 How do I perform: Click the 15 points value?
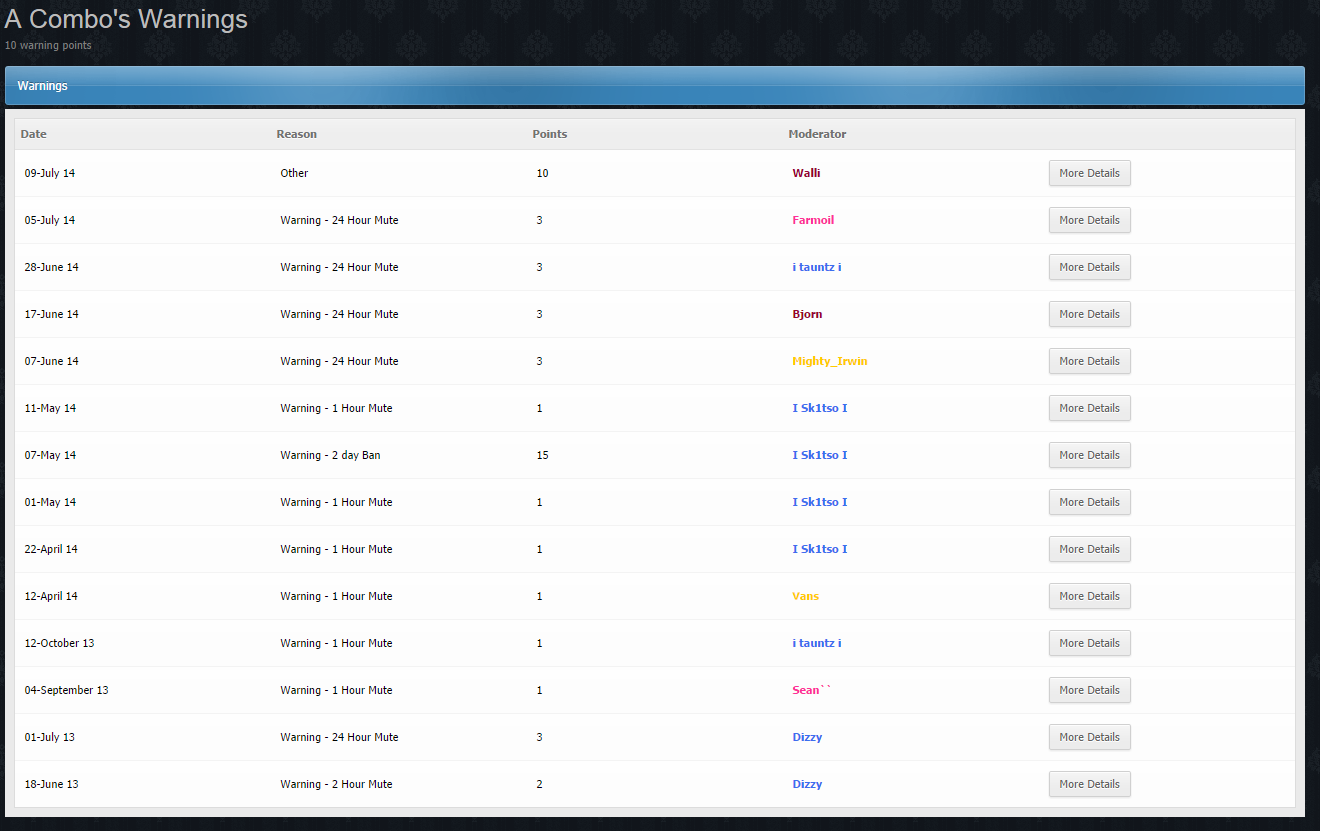542,455
